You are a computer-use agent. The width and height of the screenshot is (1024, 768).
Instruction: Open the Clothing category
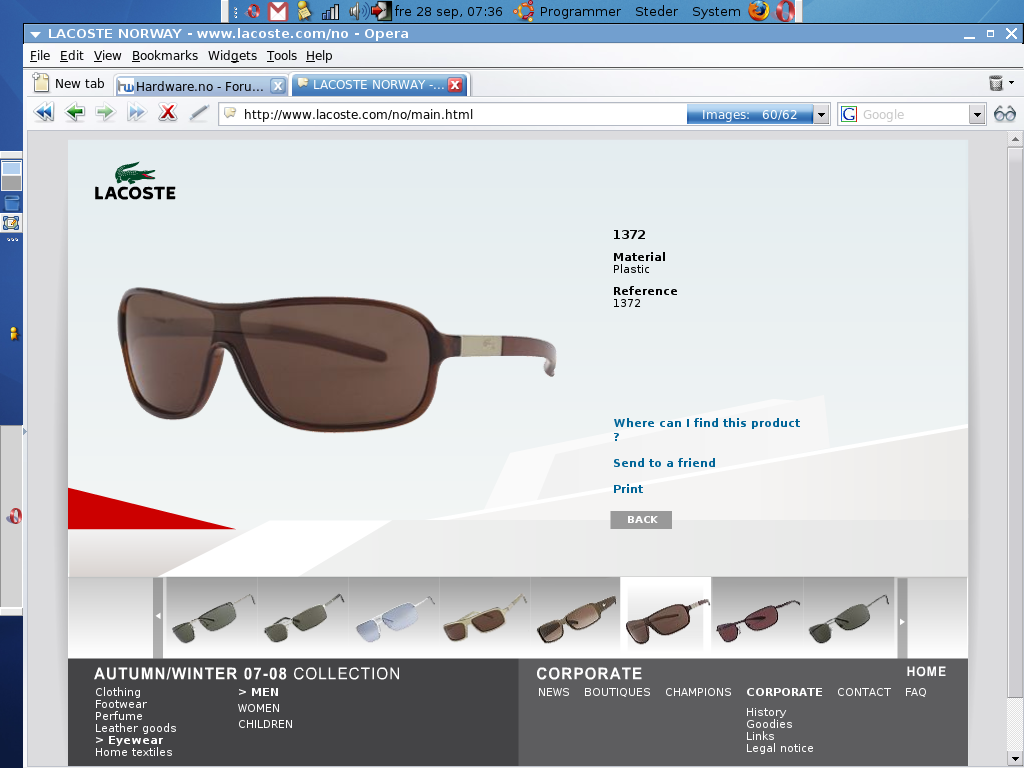(118, 692)
